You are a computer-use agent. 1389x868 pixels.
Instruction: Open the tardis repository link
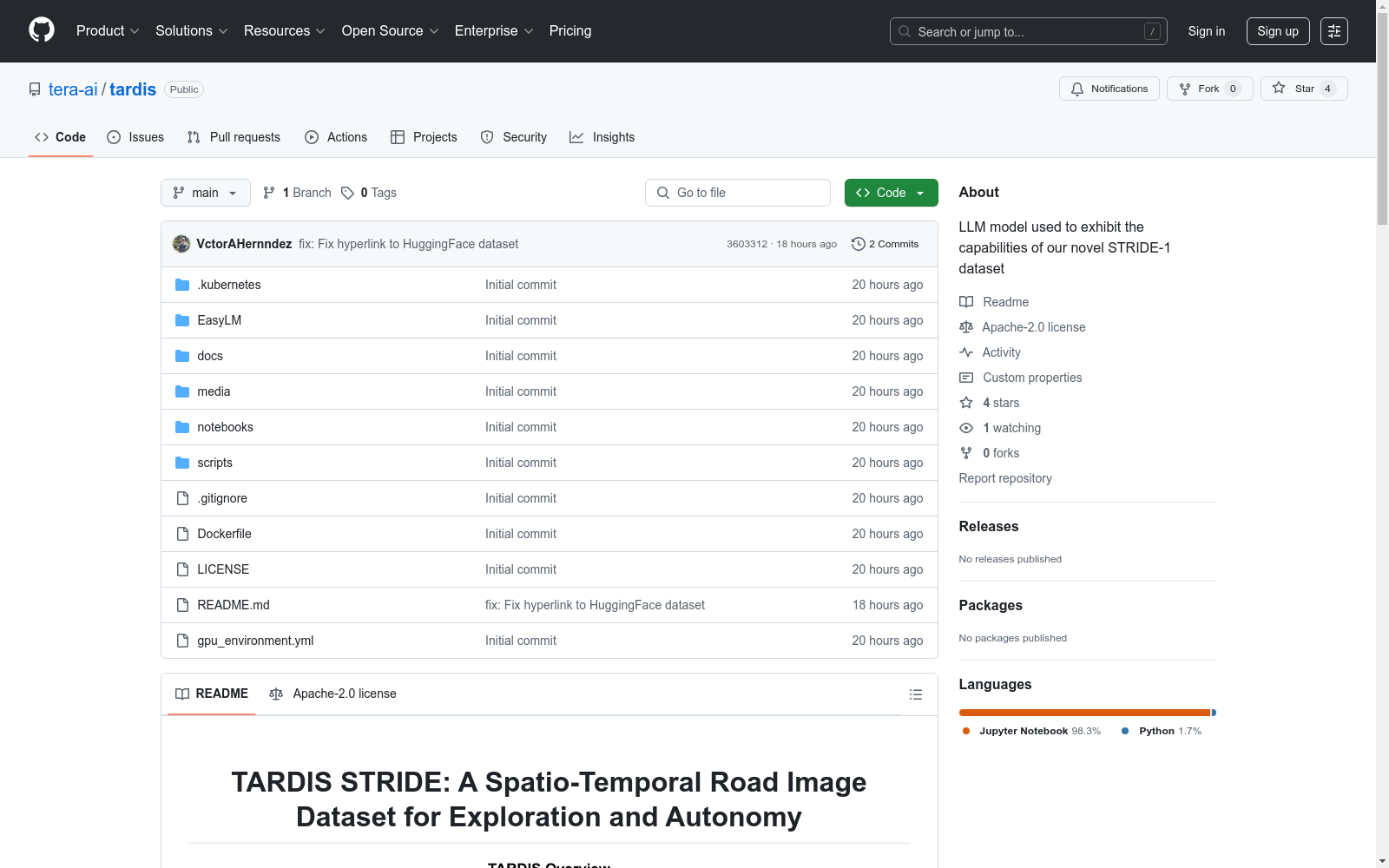pyautogui.click(x=133, y=89)
